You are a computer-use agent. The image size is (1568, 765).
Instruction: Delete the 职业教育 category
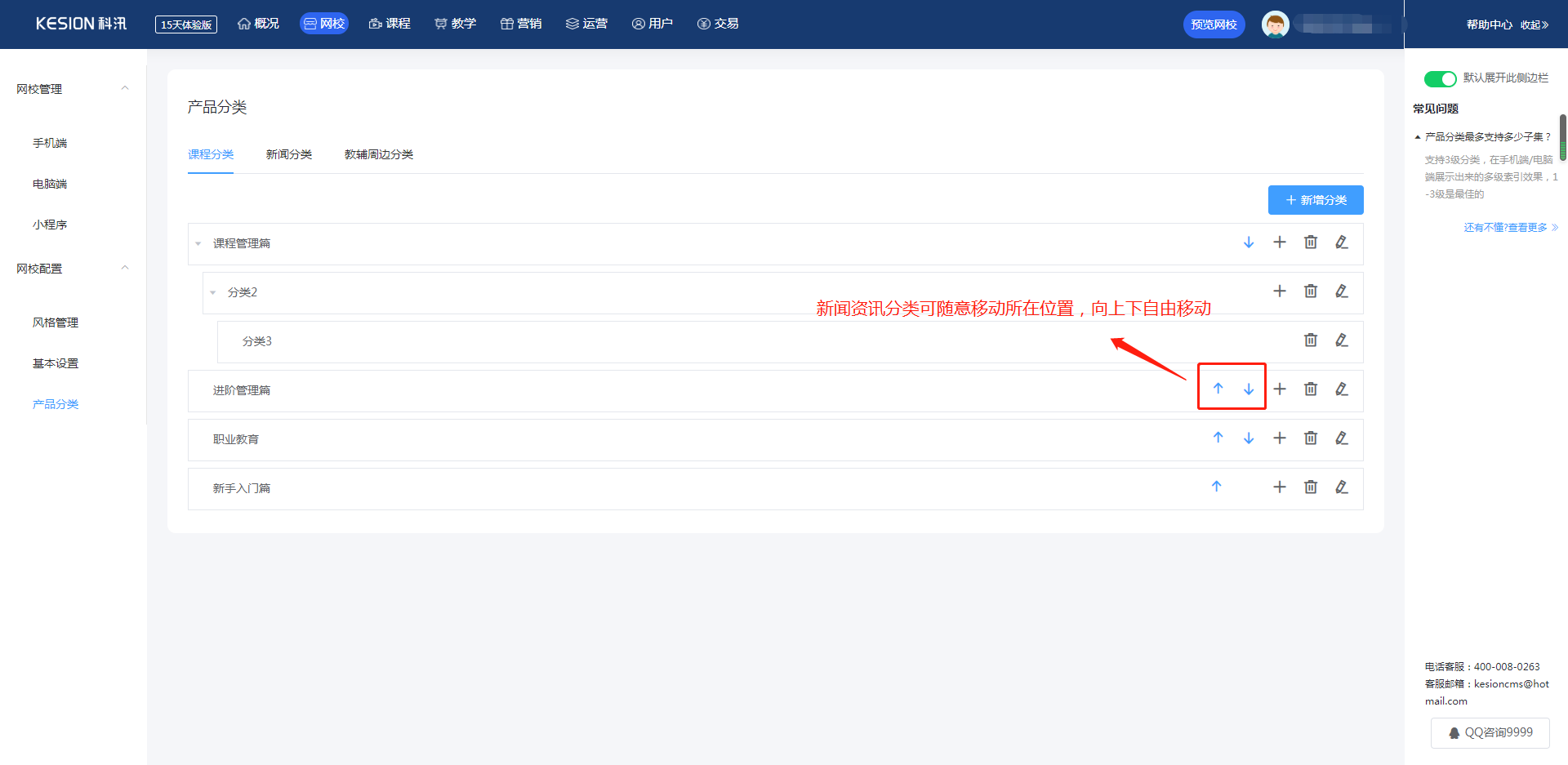(1310, 438)
